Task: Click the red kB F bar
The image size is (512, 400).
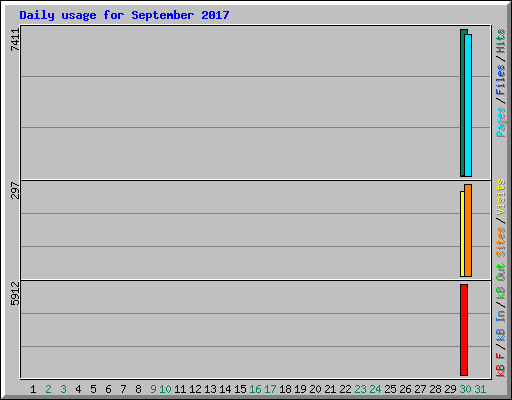Action: pyautogui.click(x=464, y=330)
